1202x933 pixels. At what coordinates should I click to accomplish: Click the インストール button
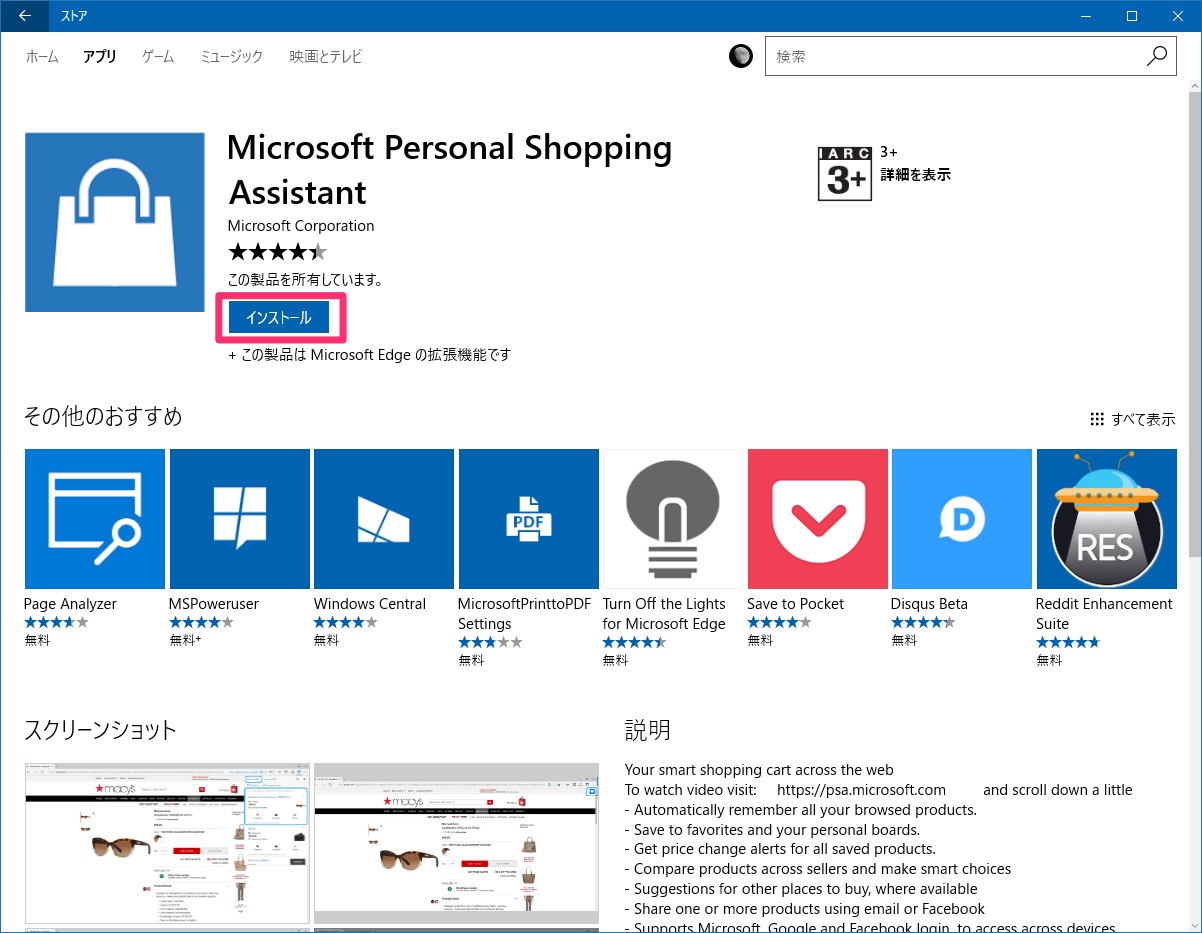pos(279,318)
